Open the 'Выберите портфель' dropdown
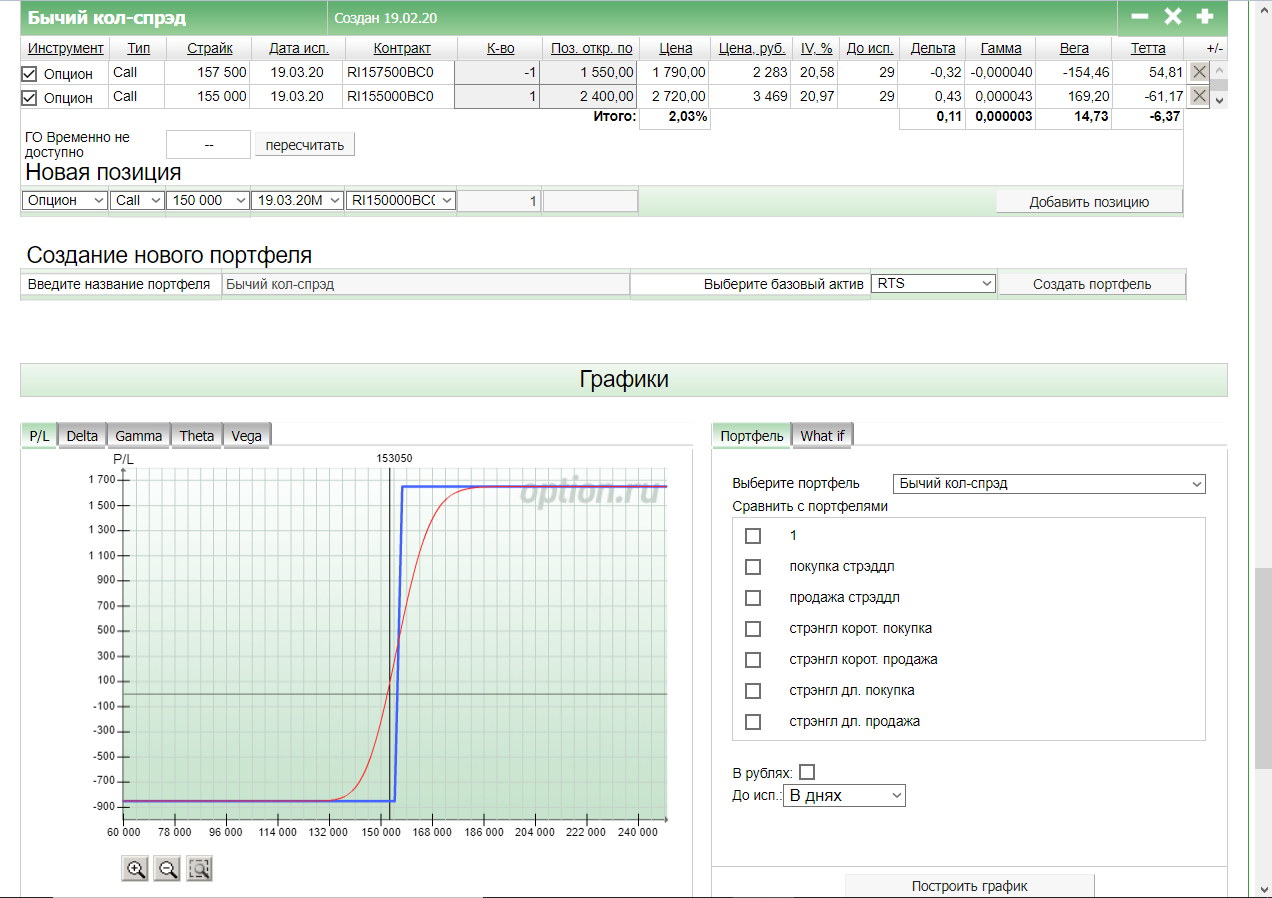Image resolution: width=1272 pixels, height=898 pixels. 1048,484
